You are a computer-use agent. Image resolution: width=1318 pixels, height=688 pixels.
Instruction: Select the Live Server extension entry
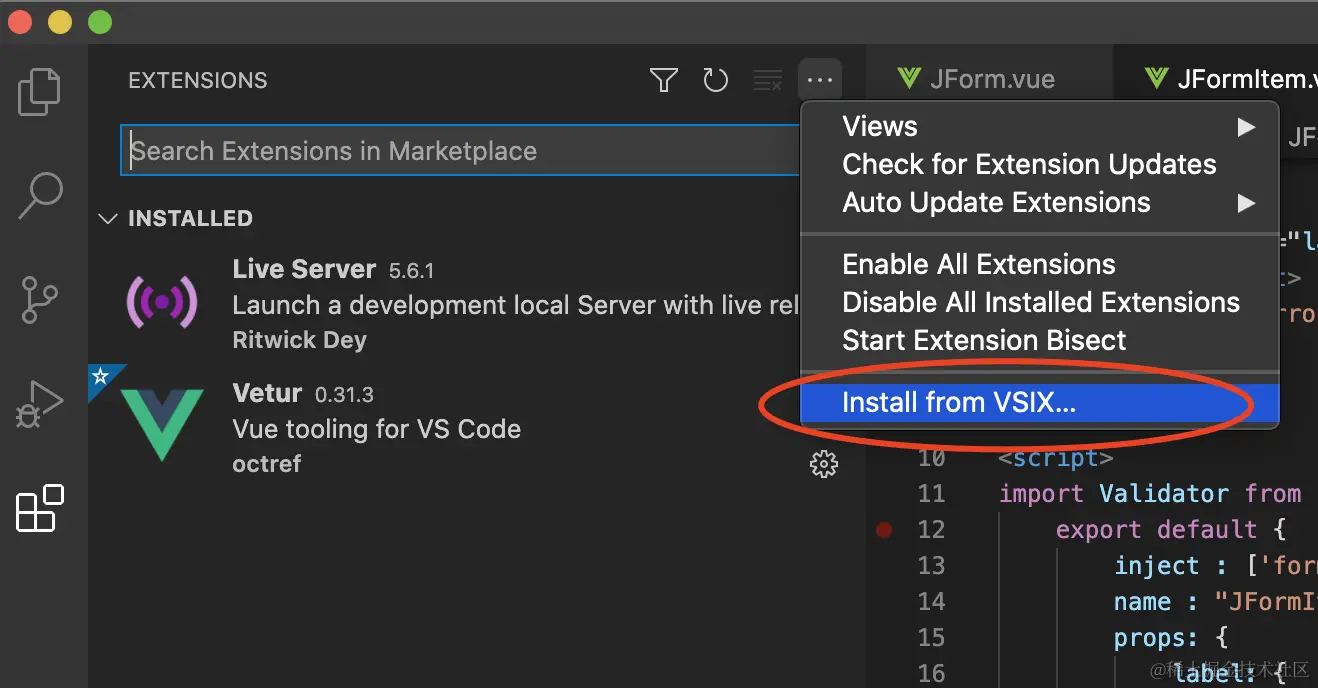click(460, 304)
